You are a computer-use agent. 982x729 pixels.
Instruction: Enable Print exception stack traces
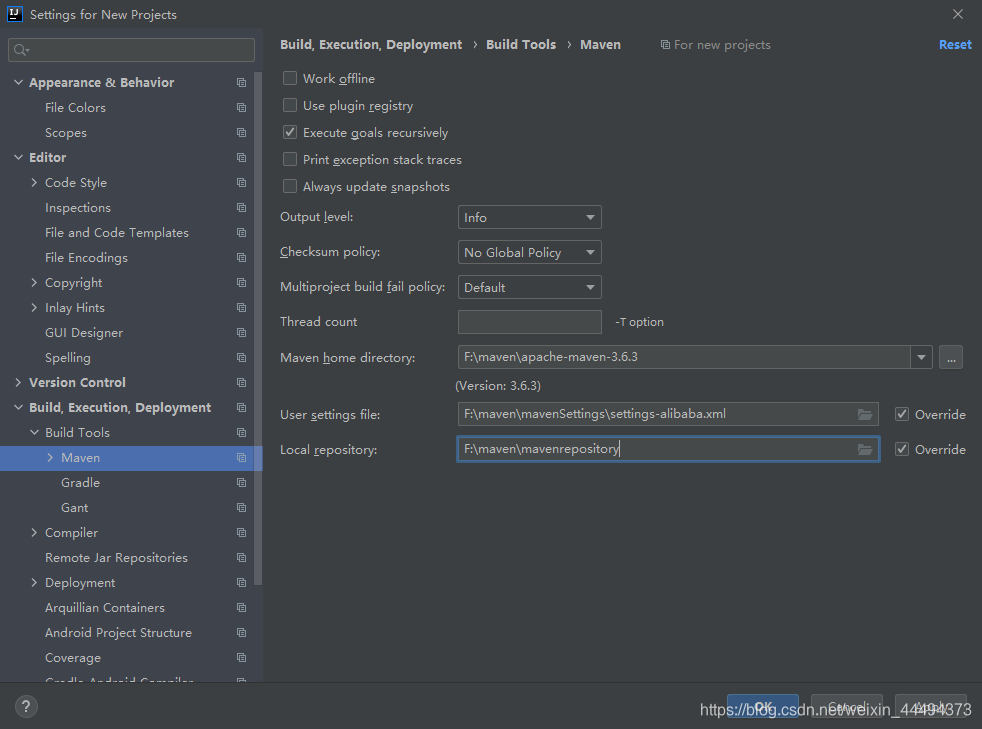click(290, 159)
